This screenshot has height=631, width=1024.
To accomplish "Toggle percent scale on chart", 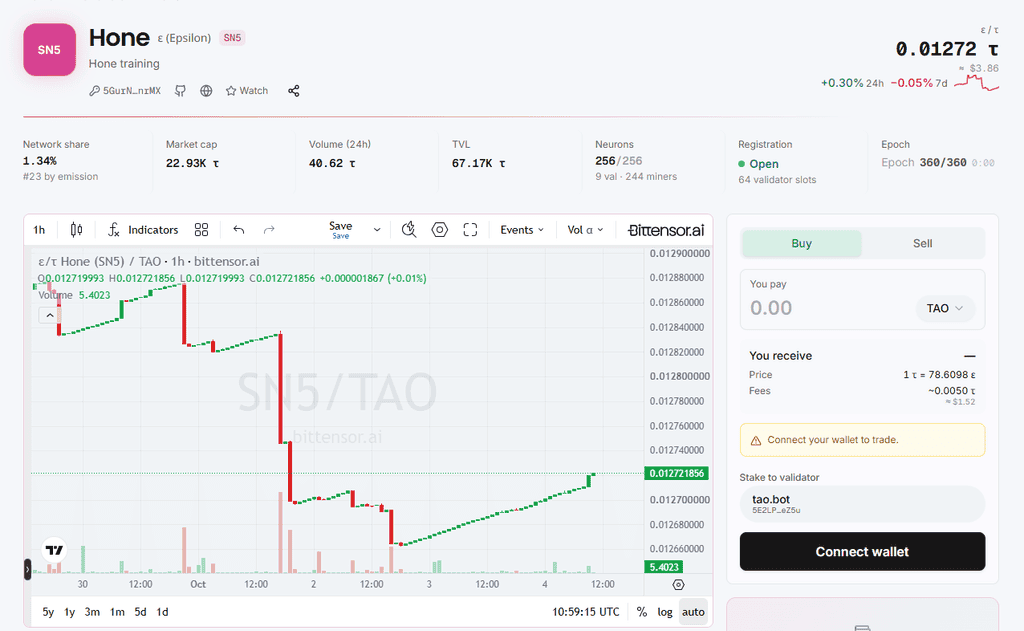I will point(642,612).
